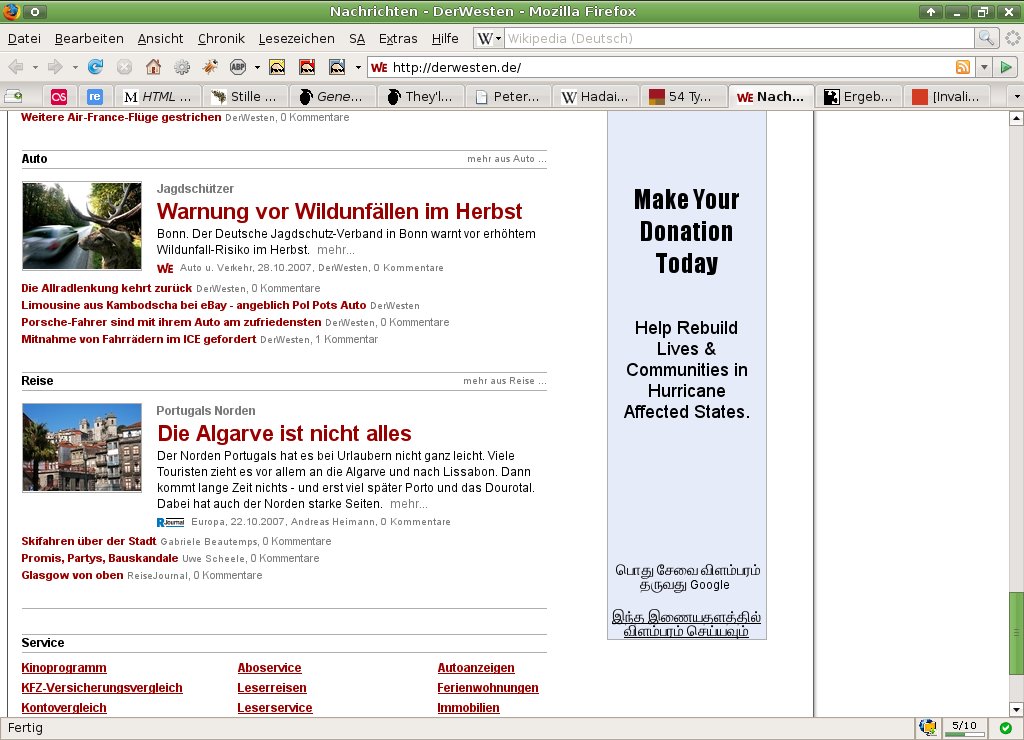This screenshot has width=1024, height=740.
Task: Open 'Warnung vor Wildunfällen im Herbst' headline
Action: pyautogui.click(x=340, y=212)
